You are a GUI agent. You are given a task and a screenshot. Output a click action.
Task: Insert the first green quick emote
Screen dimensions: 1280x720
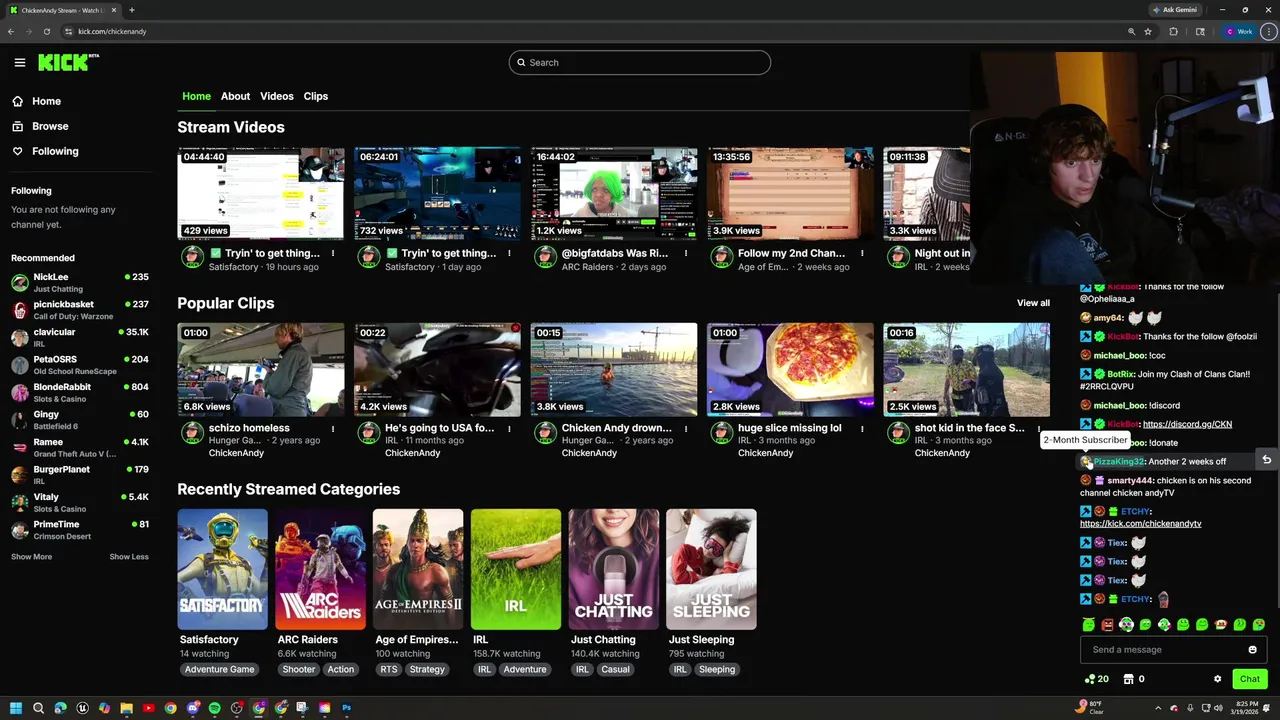(1088, 625)
